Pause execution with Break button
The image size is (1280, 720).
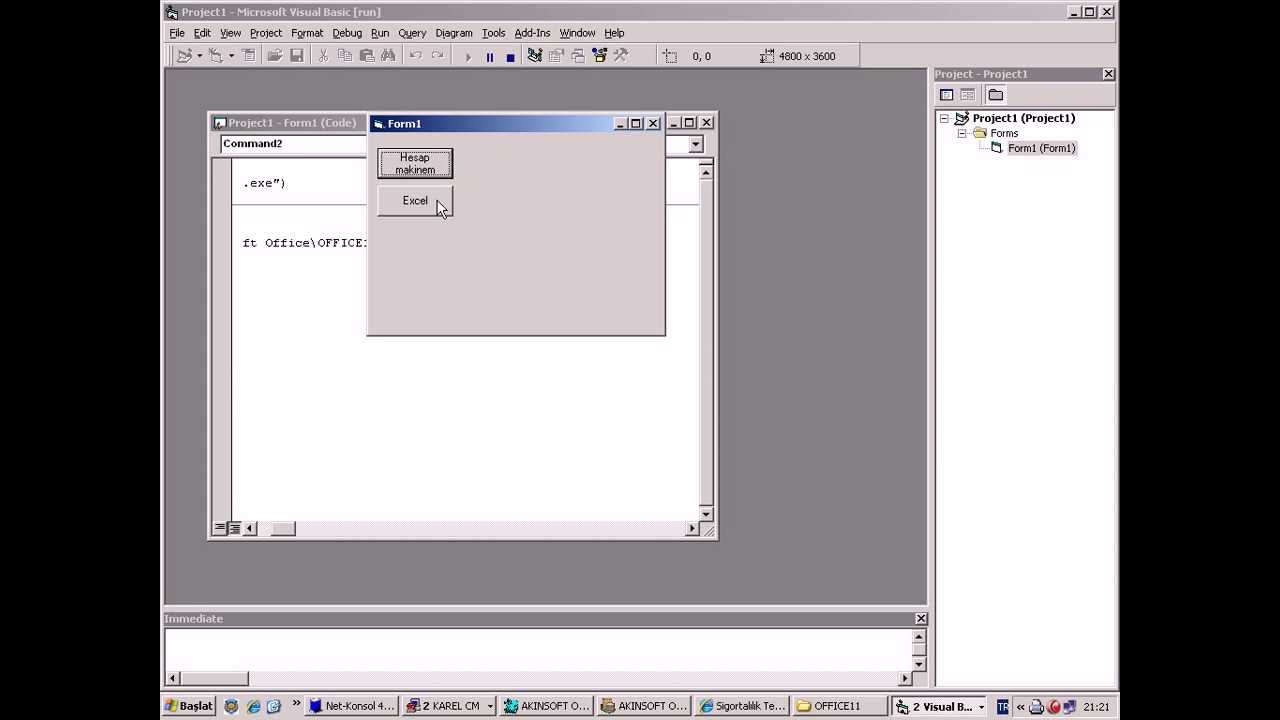(x=489, y=57)
